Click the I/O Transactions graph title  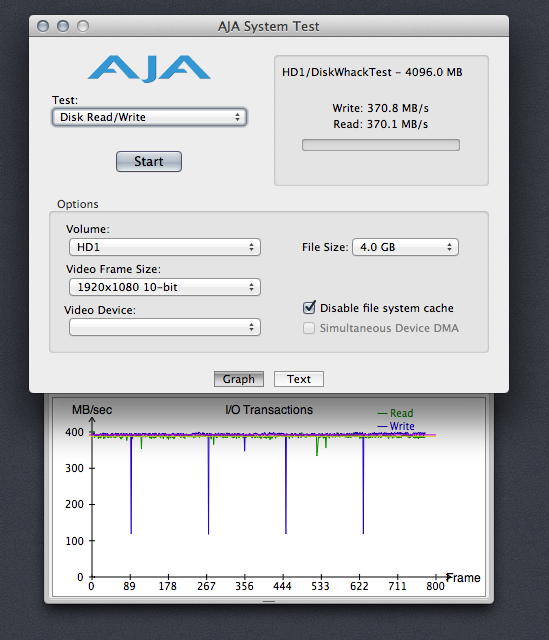pyautogui.click(x=269, y=410)
